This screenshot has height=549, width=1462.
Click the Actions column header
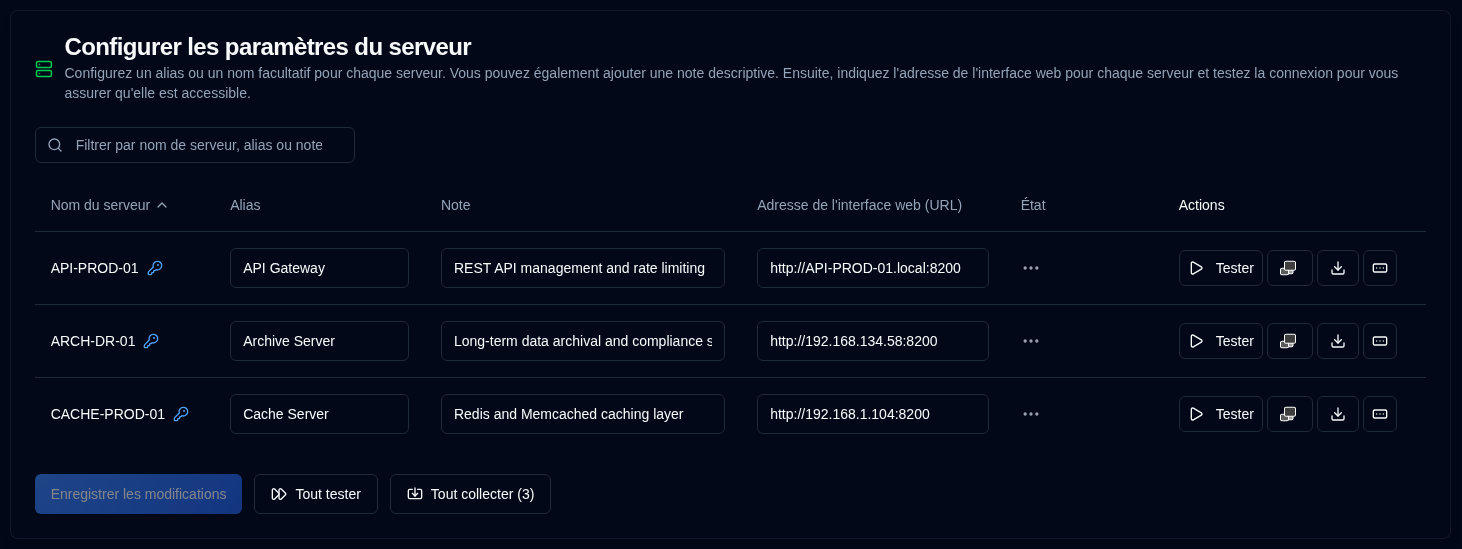1201,205
